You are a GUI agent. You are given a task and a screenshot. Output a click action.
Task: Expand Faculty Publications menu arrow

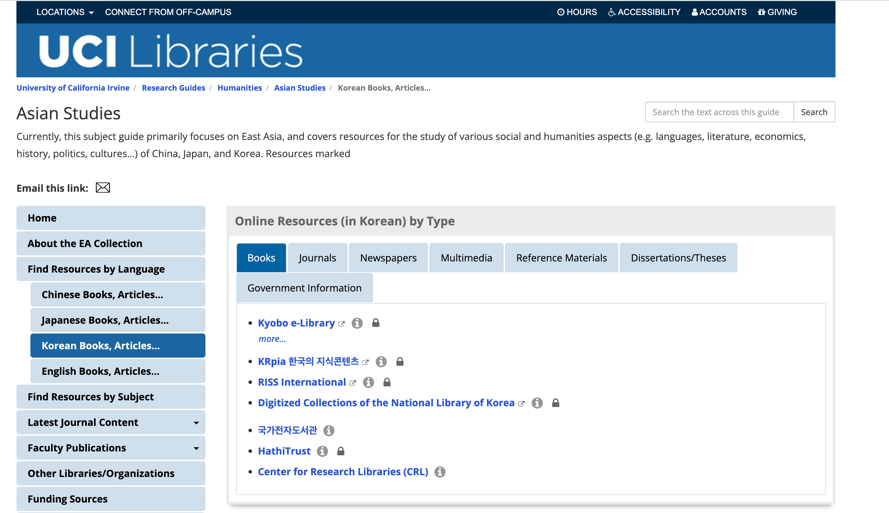(x=196, y=448)
